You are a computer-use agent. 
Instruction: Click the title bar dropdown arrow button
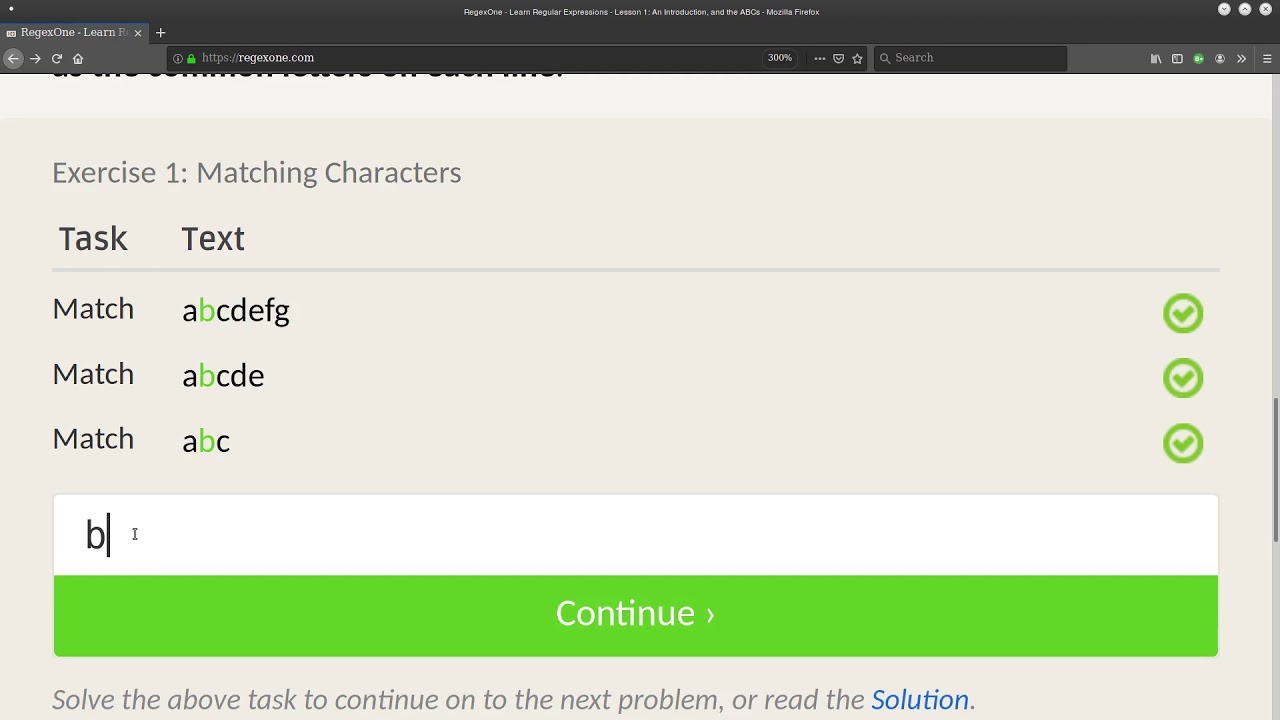click(1224, 9)
